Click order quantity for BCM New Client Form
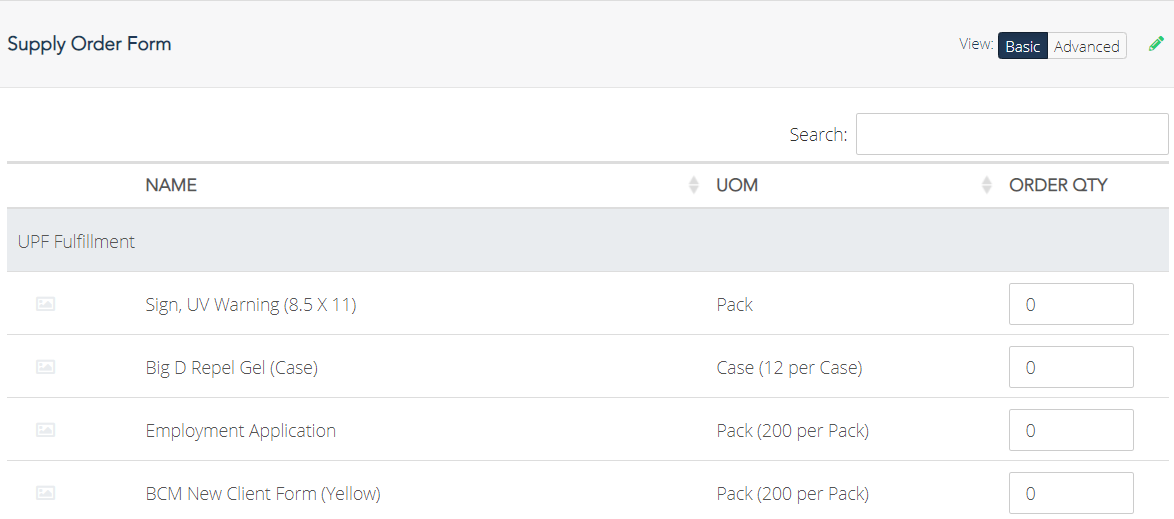 [x=1071, y=493]
